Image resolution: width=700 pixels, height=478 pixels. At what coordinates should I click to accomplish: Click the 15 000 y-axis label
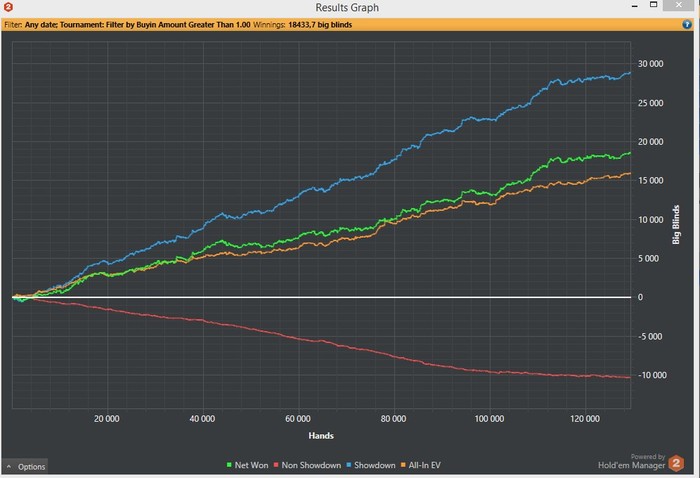(650, 181)
